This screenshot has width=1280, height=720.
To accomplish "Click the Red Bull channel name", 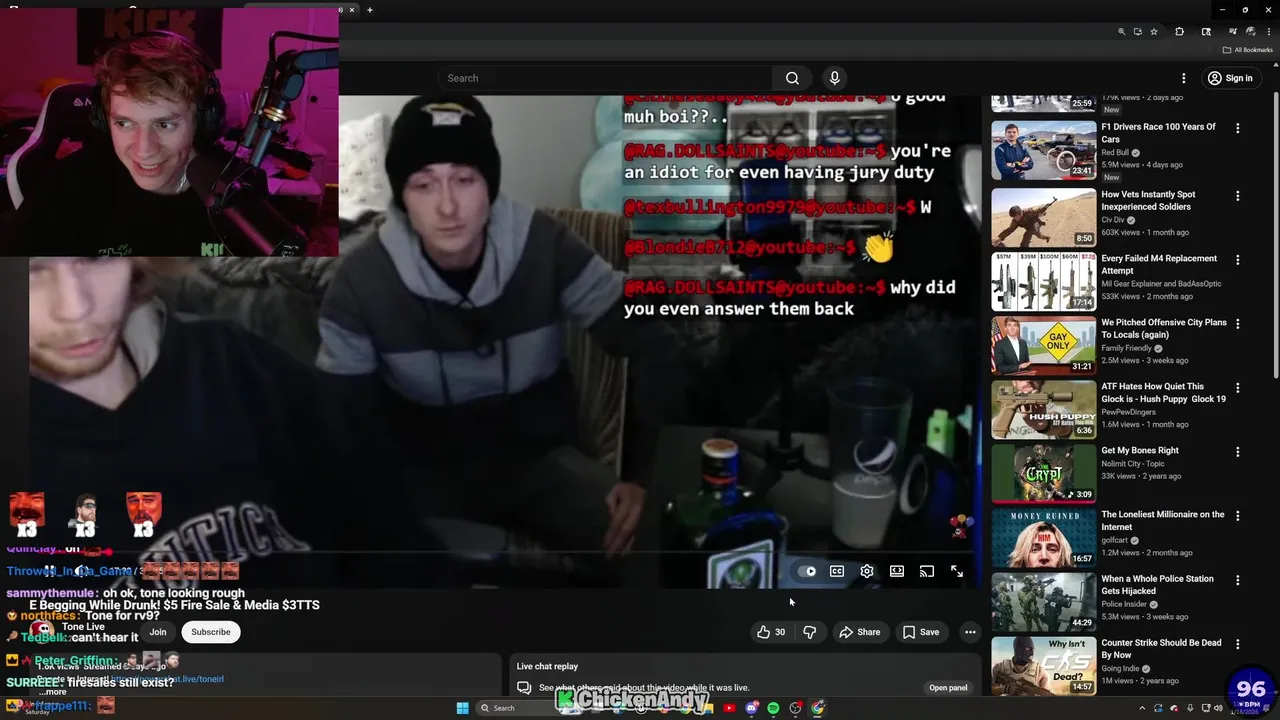I will (1115, 153).
